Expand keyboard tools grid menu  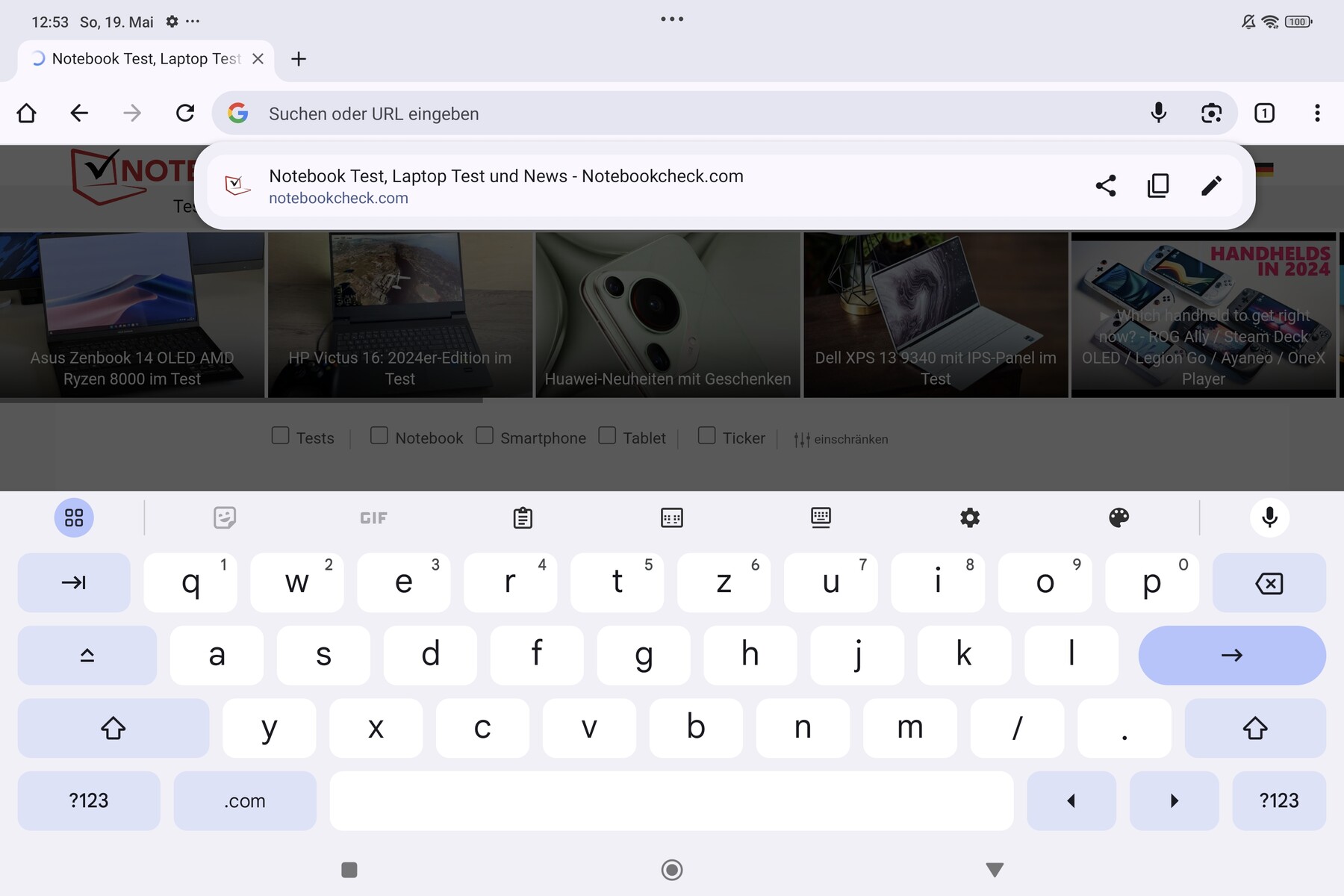tap(74, 517)
